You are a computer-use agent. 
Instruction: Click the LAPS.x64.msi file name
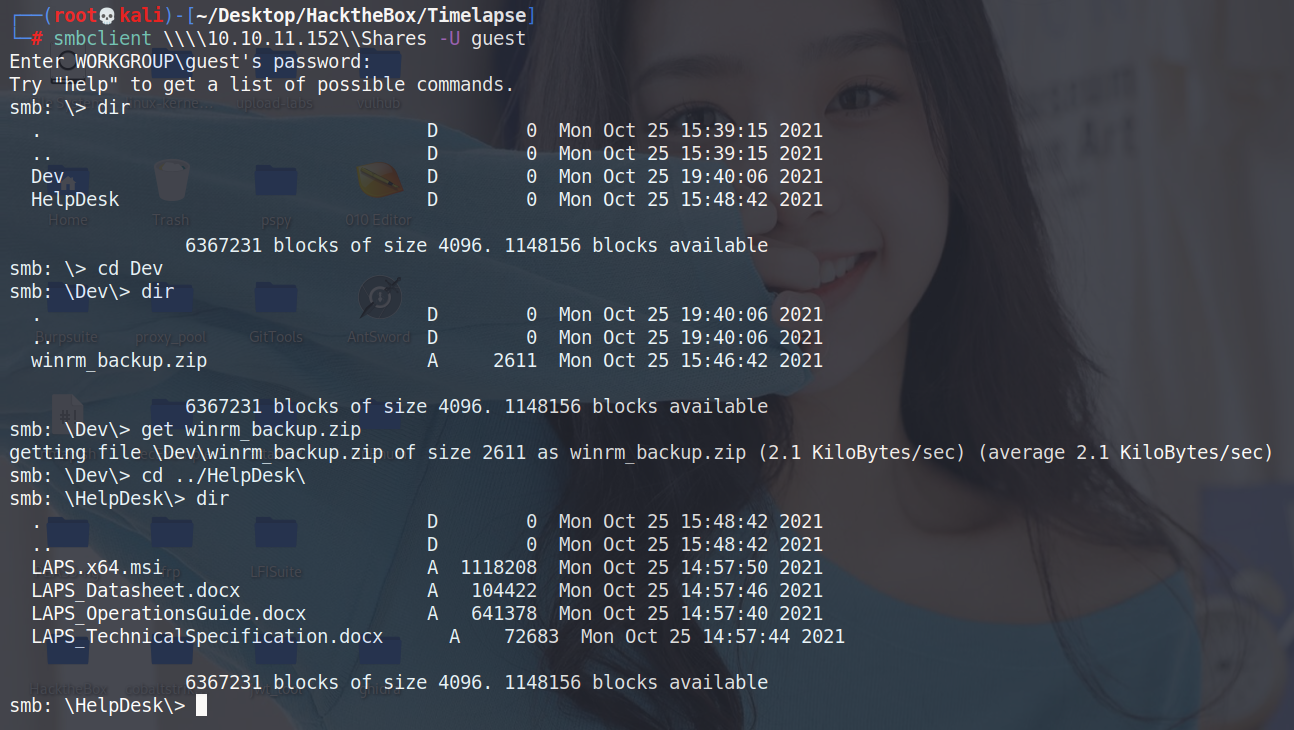pyautogui.click(x=97, y=568)
